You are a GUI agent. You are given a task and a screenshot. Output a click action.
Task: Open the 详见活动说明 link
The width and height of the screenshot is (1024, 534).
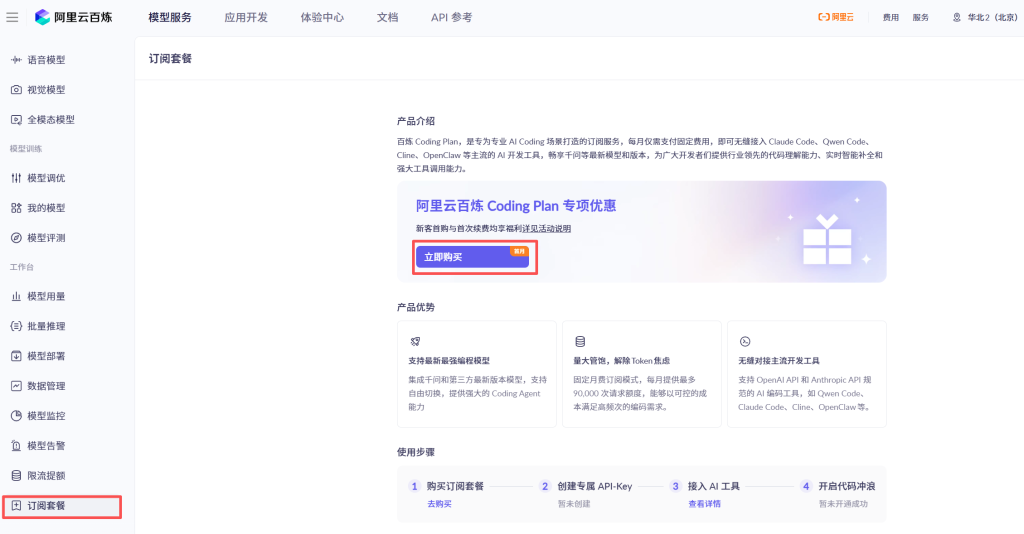(546, 229)
